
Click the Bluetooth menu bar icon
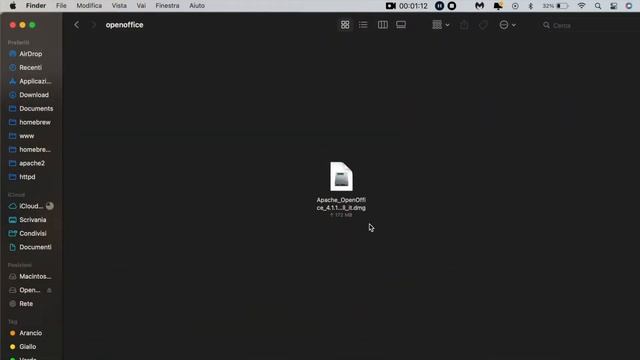pyautogui.click(x=531, y=6)
